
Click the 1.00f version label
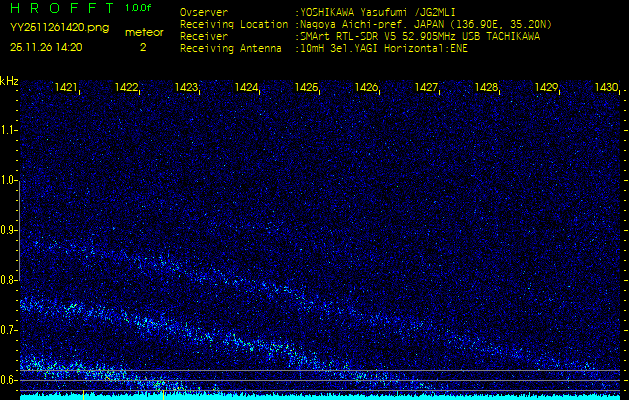pos(139,8)
